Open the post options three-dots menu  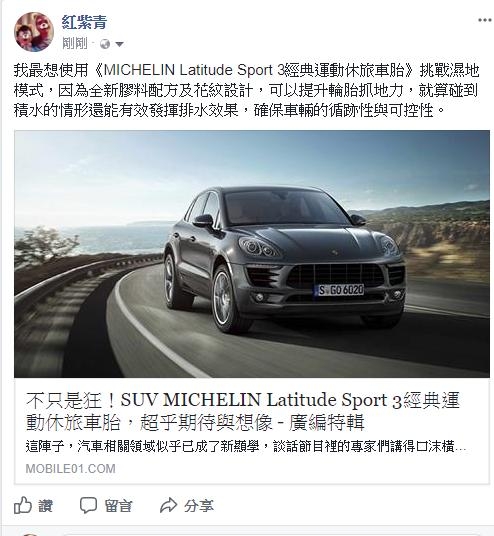[484, 20]
